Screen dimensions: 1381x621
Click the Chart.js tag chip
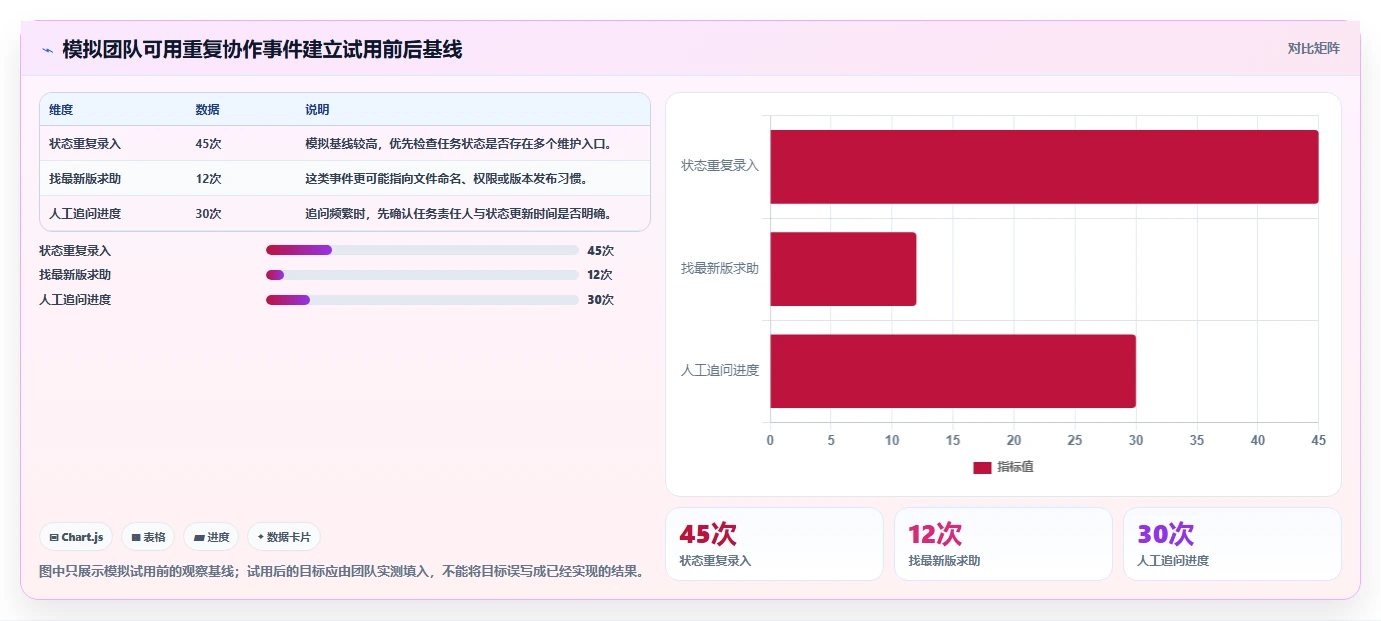click(77, 537)
